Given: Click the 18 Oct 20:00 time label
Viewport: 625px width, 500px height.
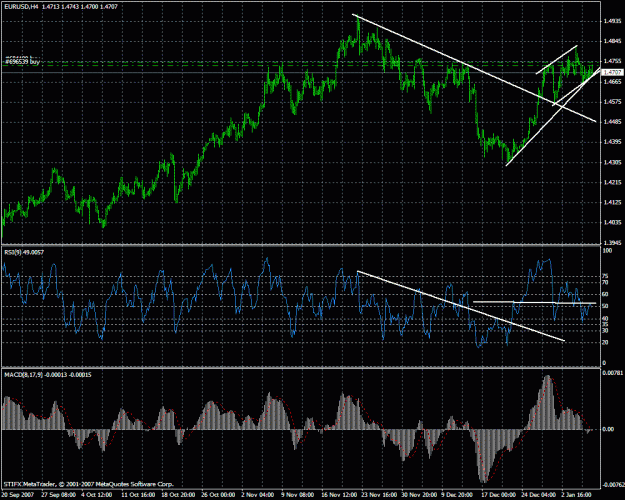Looking at the screenshot, I should pyautogui.click(x=178, y=494).
